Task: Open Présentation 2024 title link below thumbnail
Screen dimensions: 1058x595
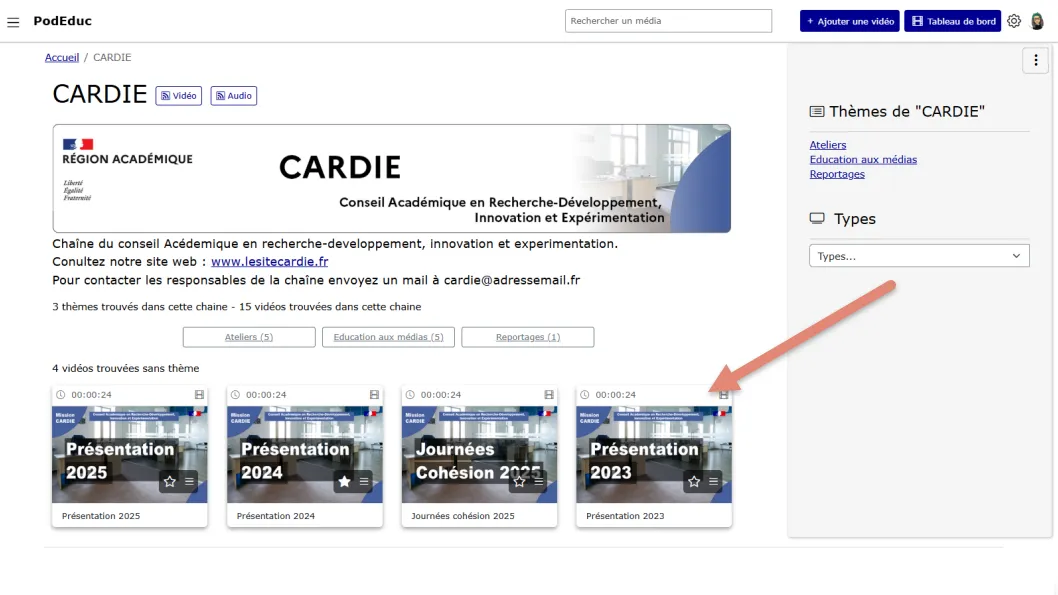Action: click(276, 516)
